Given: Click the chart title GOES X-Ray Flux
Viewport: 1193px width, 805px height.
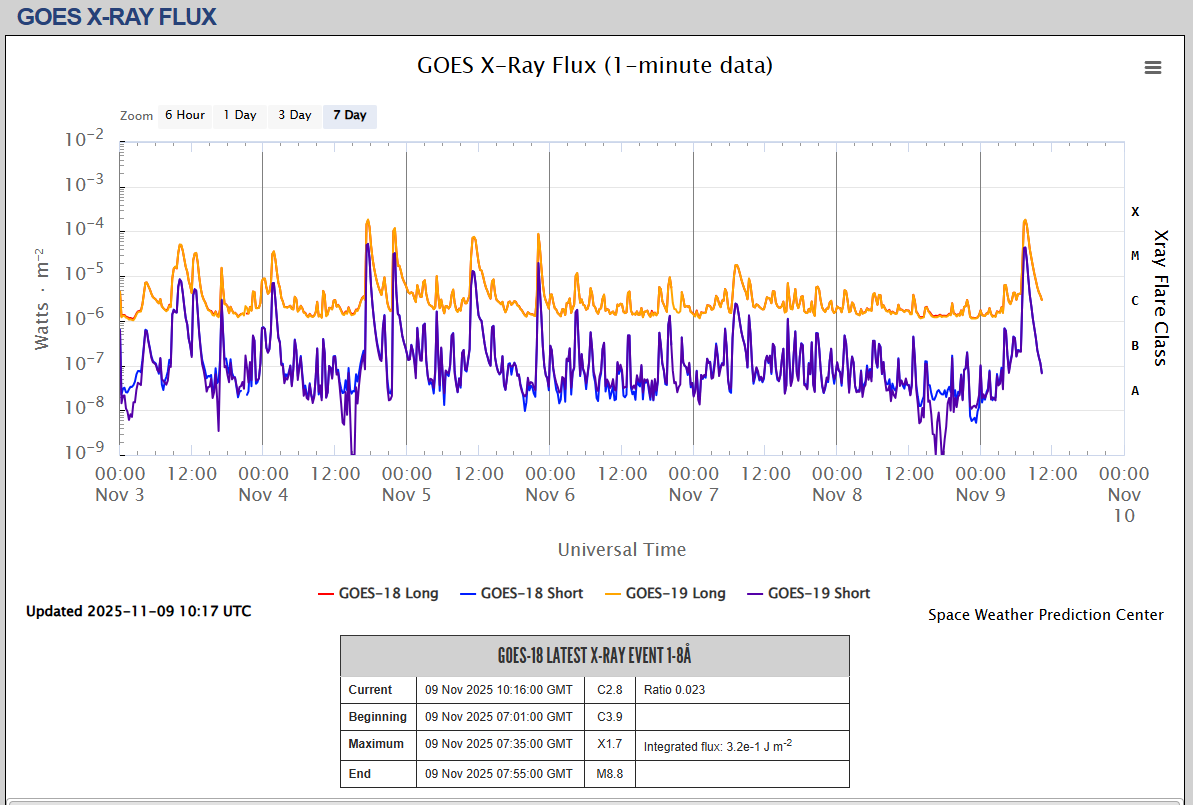Looking at the screenshot, I should click(x=595, y=66).
